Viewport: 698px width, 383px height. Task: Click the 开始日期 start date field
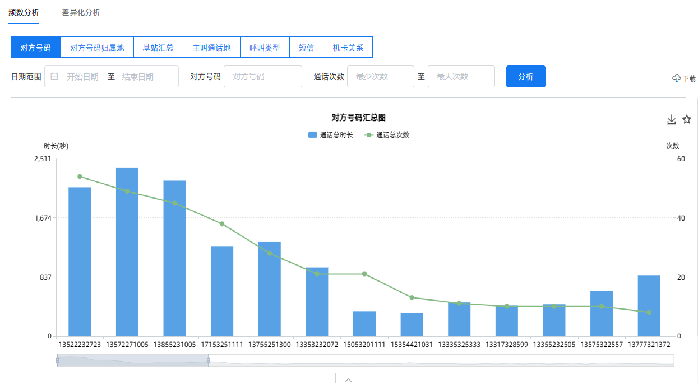click(82, 77)
